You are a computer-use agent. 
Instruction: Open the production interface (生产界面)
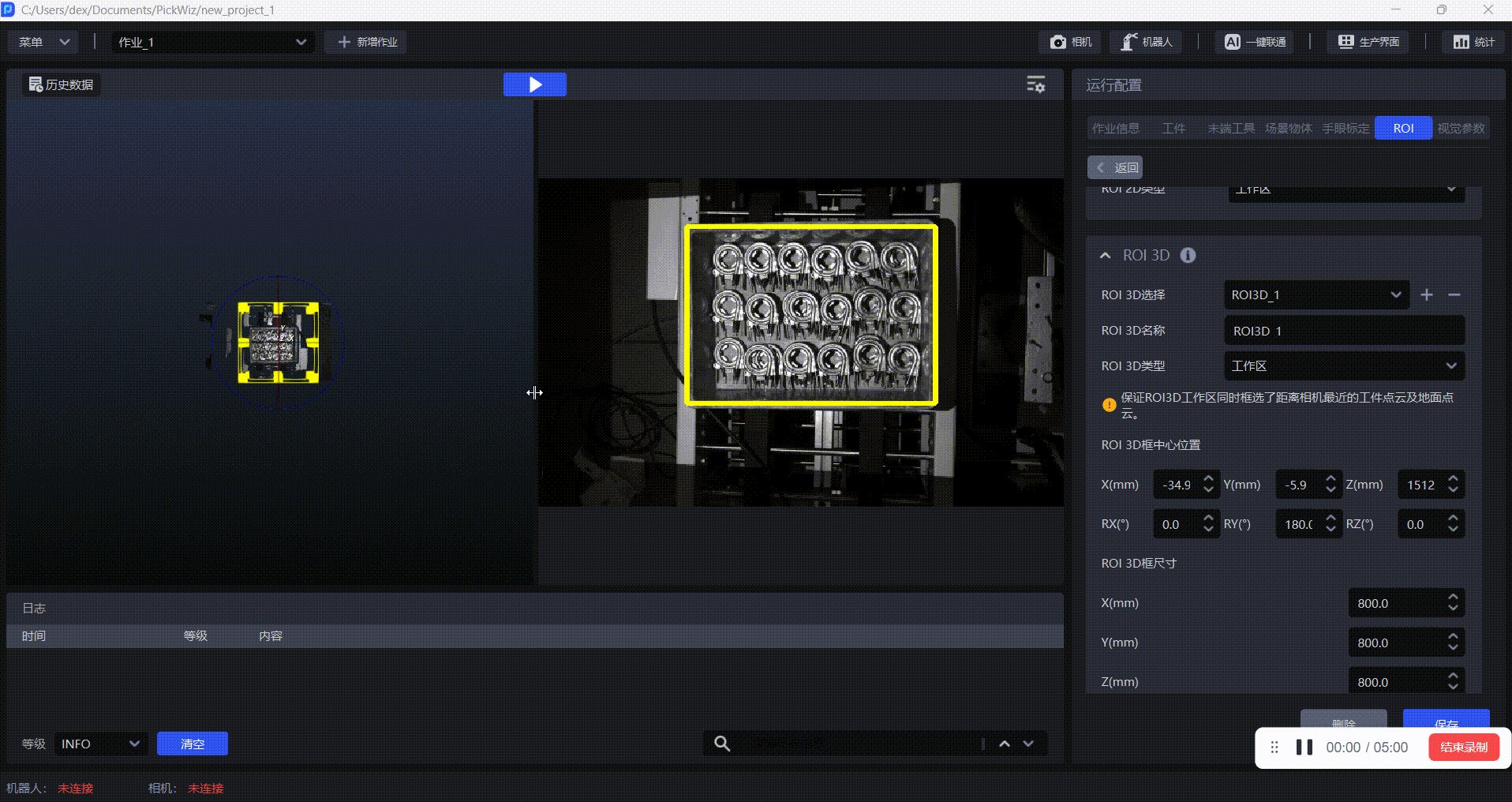1368,42
